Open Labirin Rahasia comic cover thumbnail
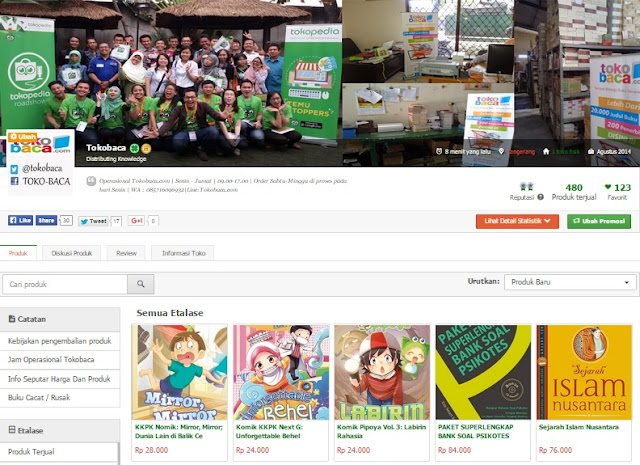Screen dimensions: 640x465 pyautogui.click(x=382, y=372)
